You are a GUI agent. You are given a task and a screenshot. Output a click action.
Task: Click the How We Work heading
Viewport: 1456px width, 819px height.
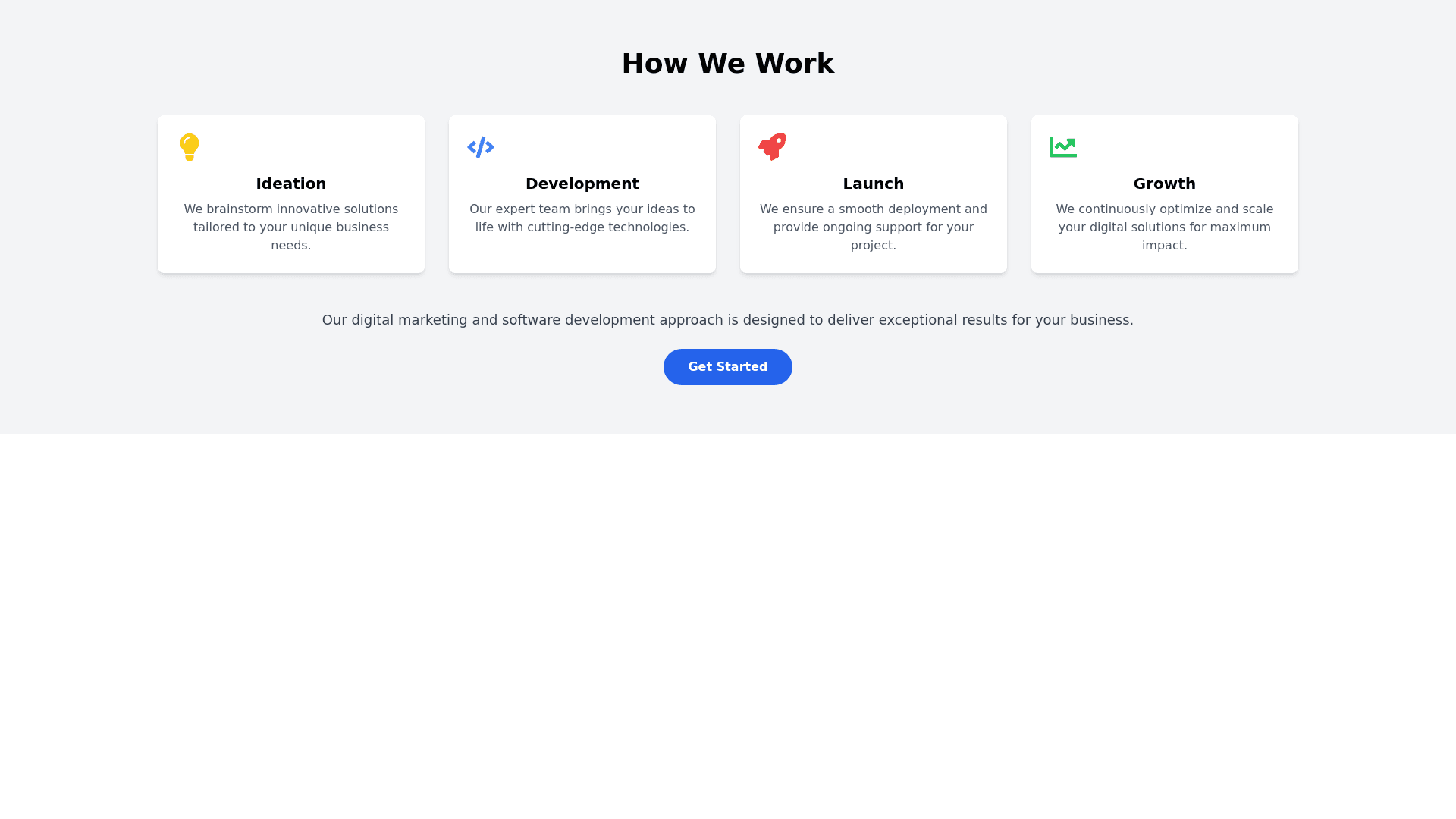(728, 63)
